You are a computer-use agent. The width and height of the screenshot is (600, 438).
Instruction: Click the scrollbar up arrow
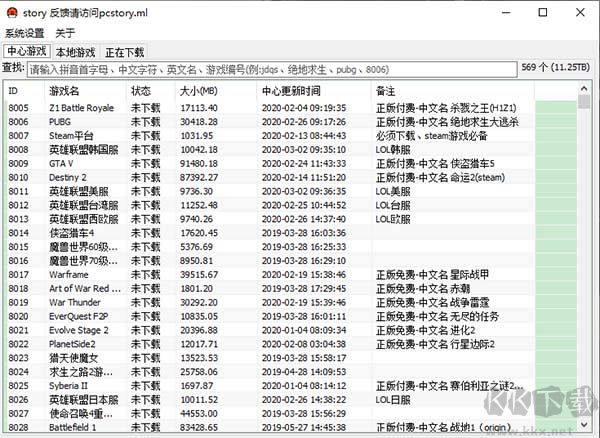584,88
